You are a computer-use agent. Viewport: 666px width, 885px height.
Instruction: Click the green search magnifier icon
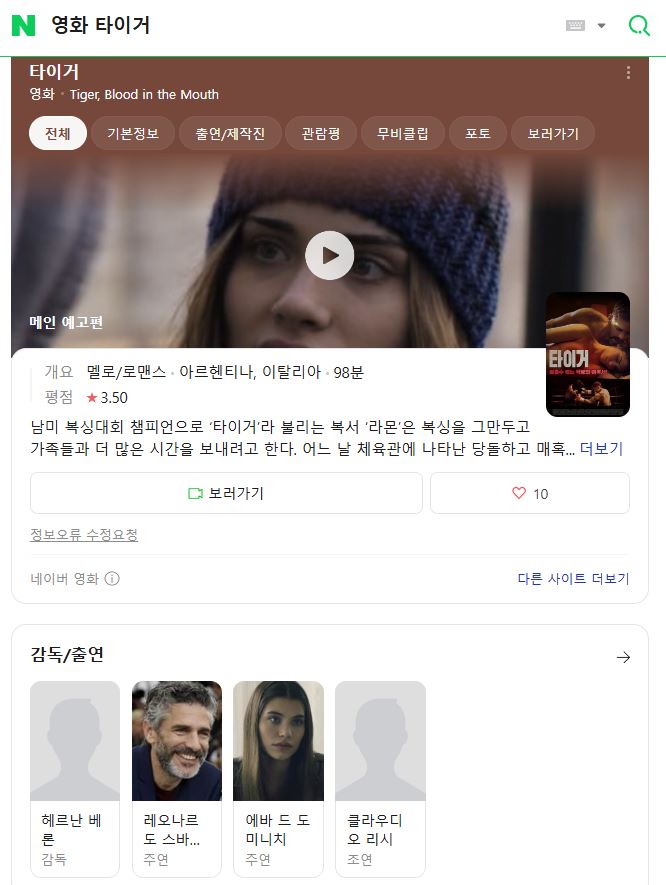[638, 26]
